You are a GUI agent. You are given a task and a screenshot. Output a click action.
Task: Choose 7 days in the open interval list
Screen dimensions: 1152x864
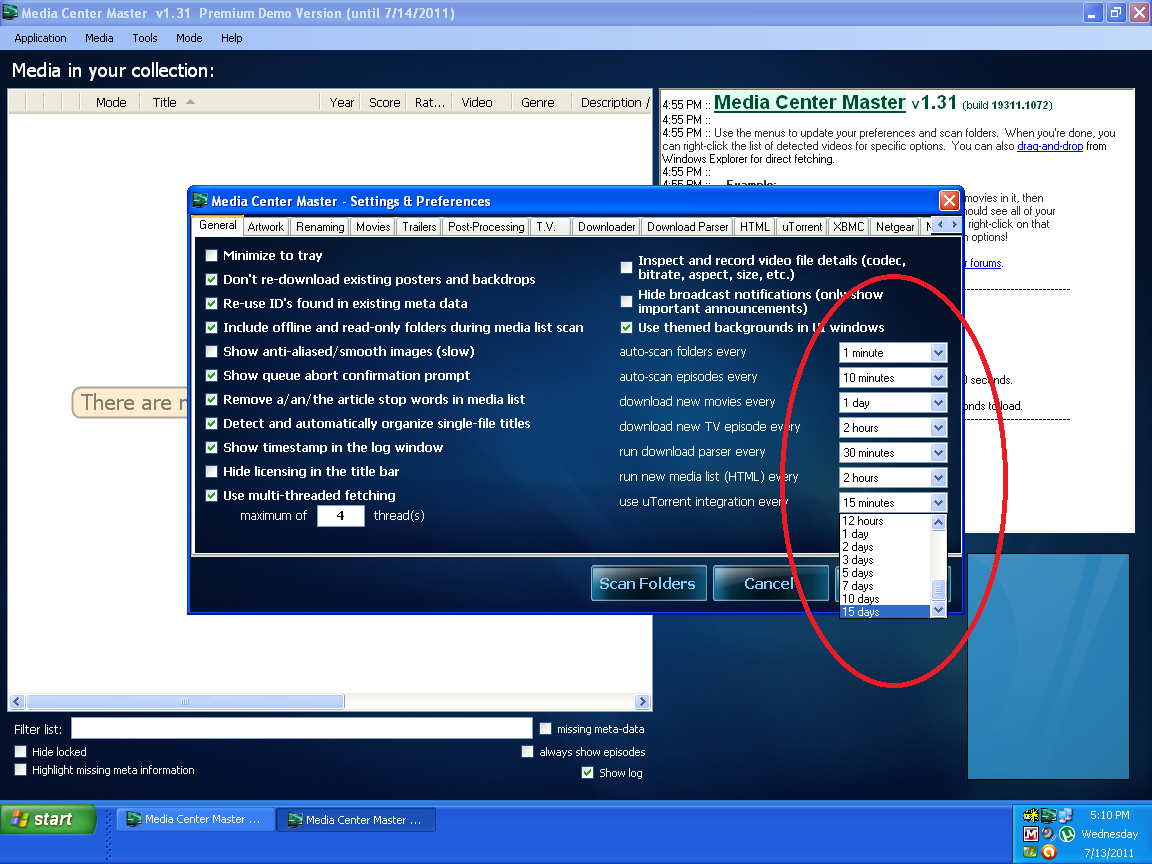(885, 586)
